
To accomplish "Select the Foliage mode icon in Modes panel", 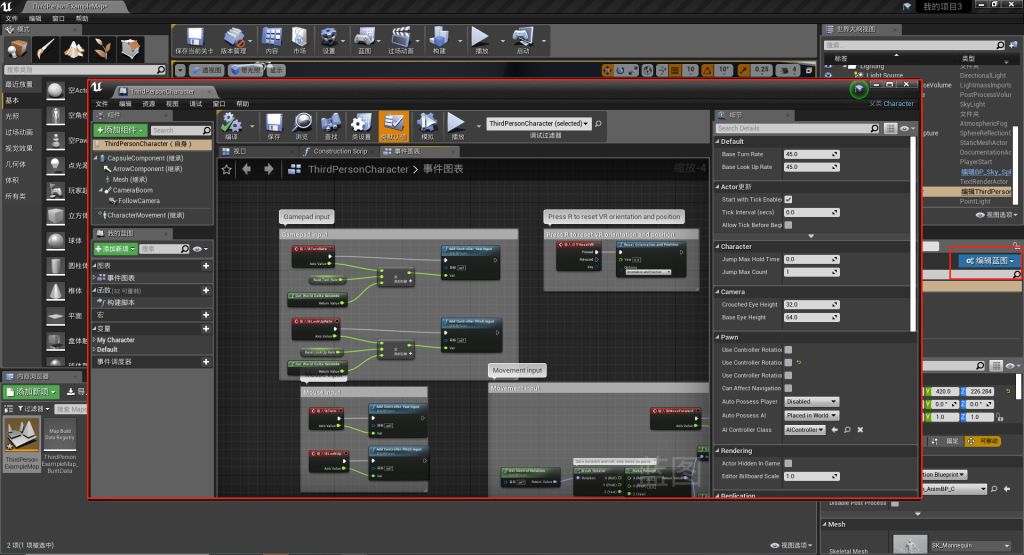I will 102,48.
